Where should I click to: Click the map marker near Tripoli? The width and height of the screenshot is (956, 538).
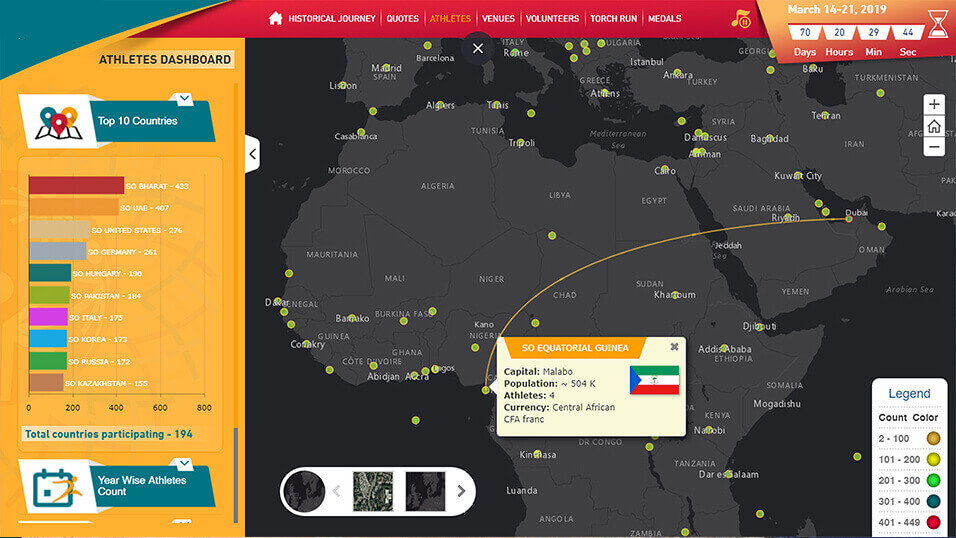(521, 142)
